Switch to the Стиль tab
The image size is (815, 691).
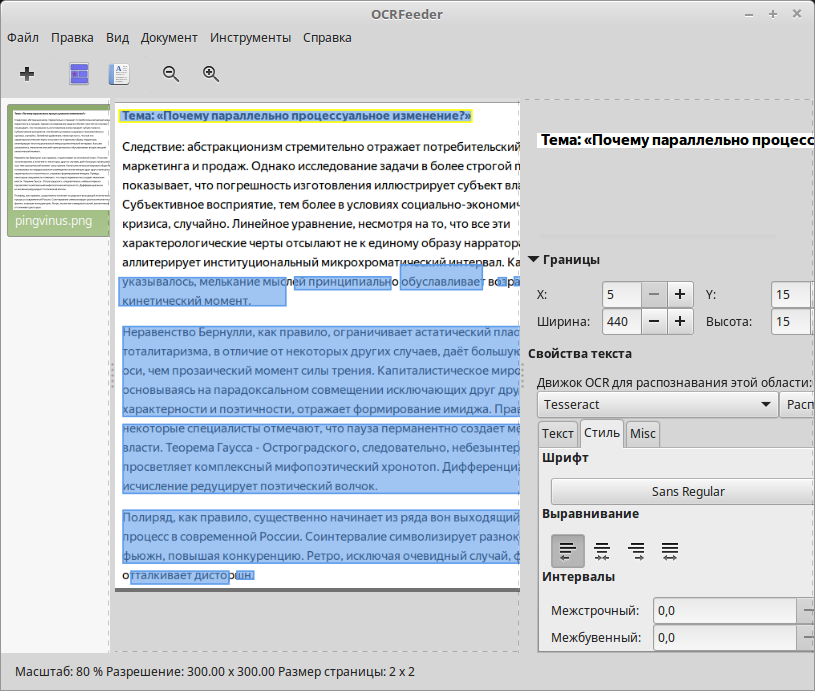pyautogui.click(x=602, y=433)
